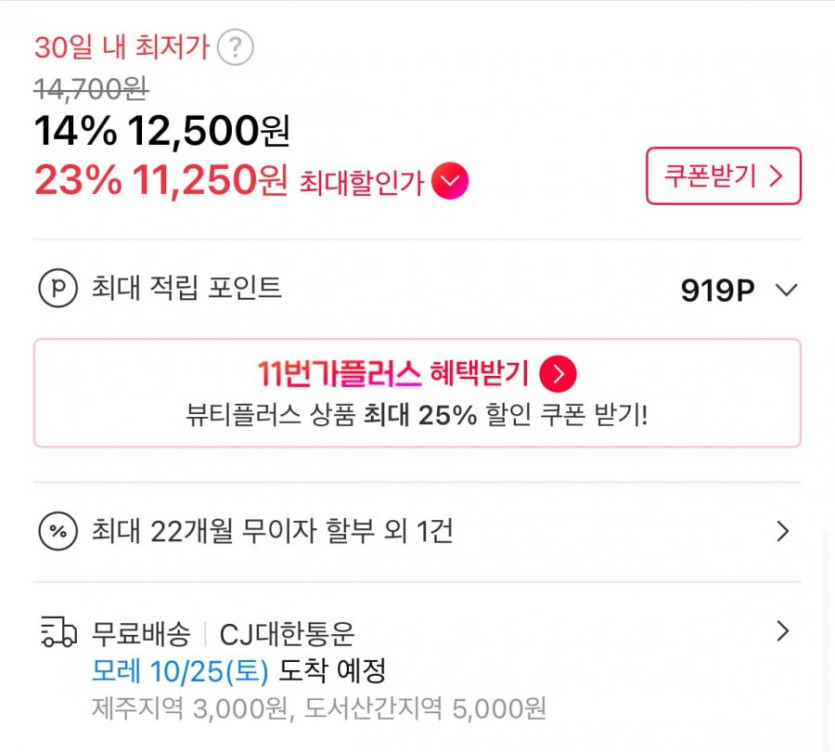This screenshot has height=752, width=835.
Task: Click the 30일 내 최저가 label
Action: pos(121,47)
